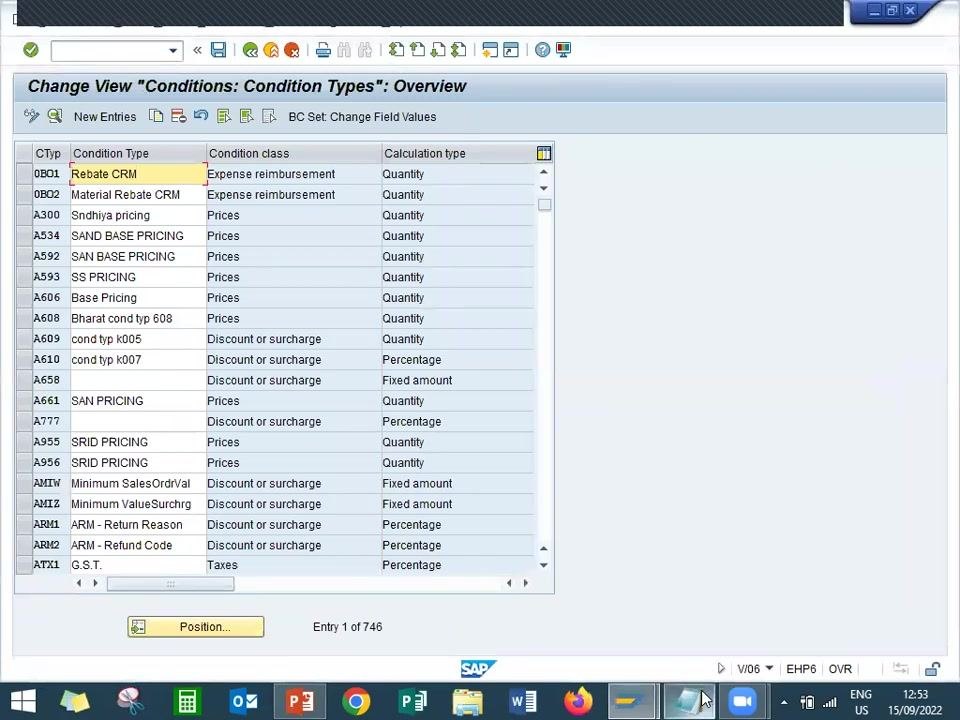The height and width of the screenshot is (720, 960).
Task: Click the Copy As icon
Action: [x=156, y=116]
